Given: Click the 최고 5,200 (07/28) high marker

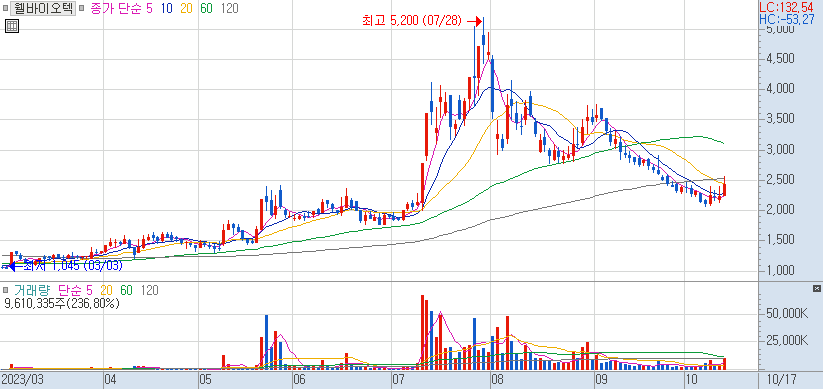Looking at the screenshot, I should pyautogui.click(x=412, y=21).
